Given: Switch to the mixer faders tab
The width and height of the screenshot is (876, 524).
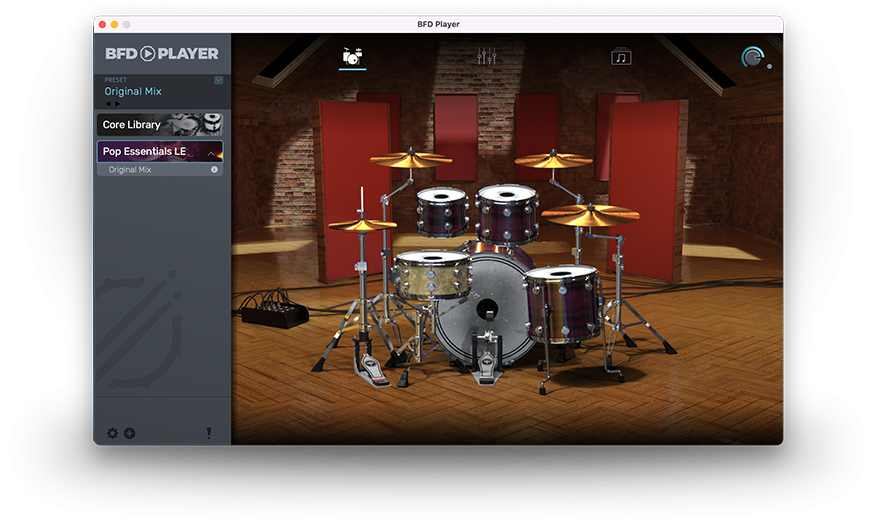Looking at the screenshot, I should (x=487, y=56).
